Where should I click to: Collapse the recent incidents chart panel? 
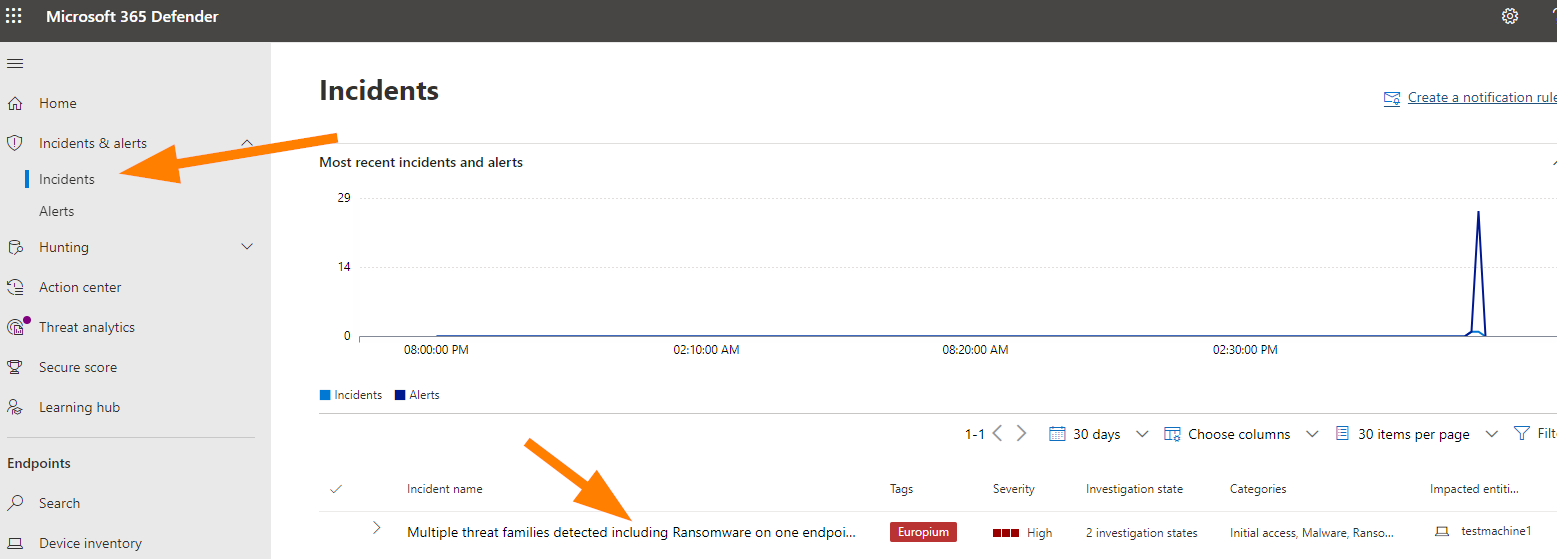(1553, 162)
